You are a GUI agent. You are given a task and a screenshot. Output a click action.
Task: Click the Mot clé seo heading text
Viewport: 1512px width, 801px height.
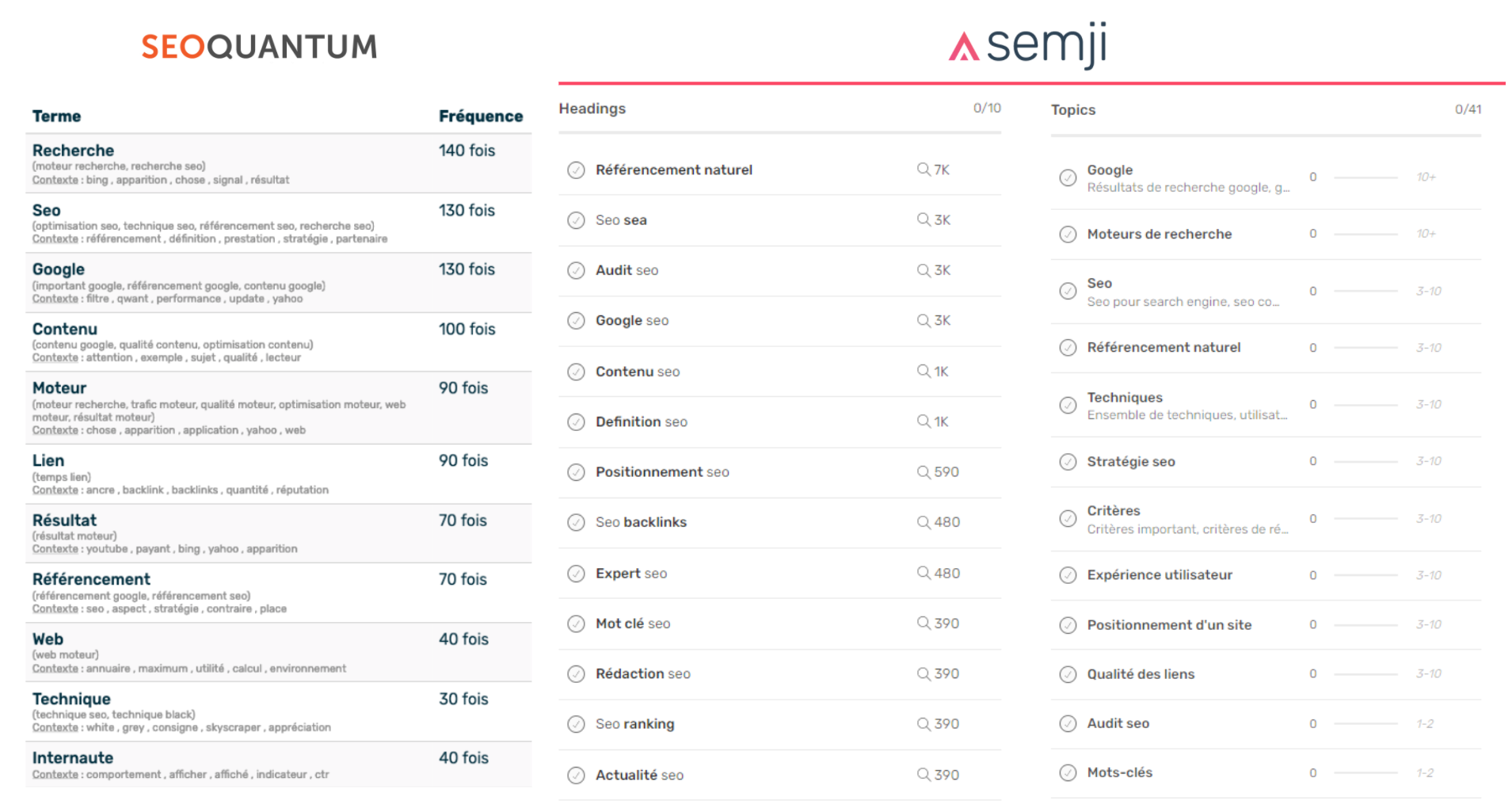point(633,624)
